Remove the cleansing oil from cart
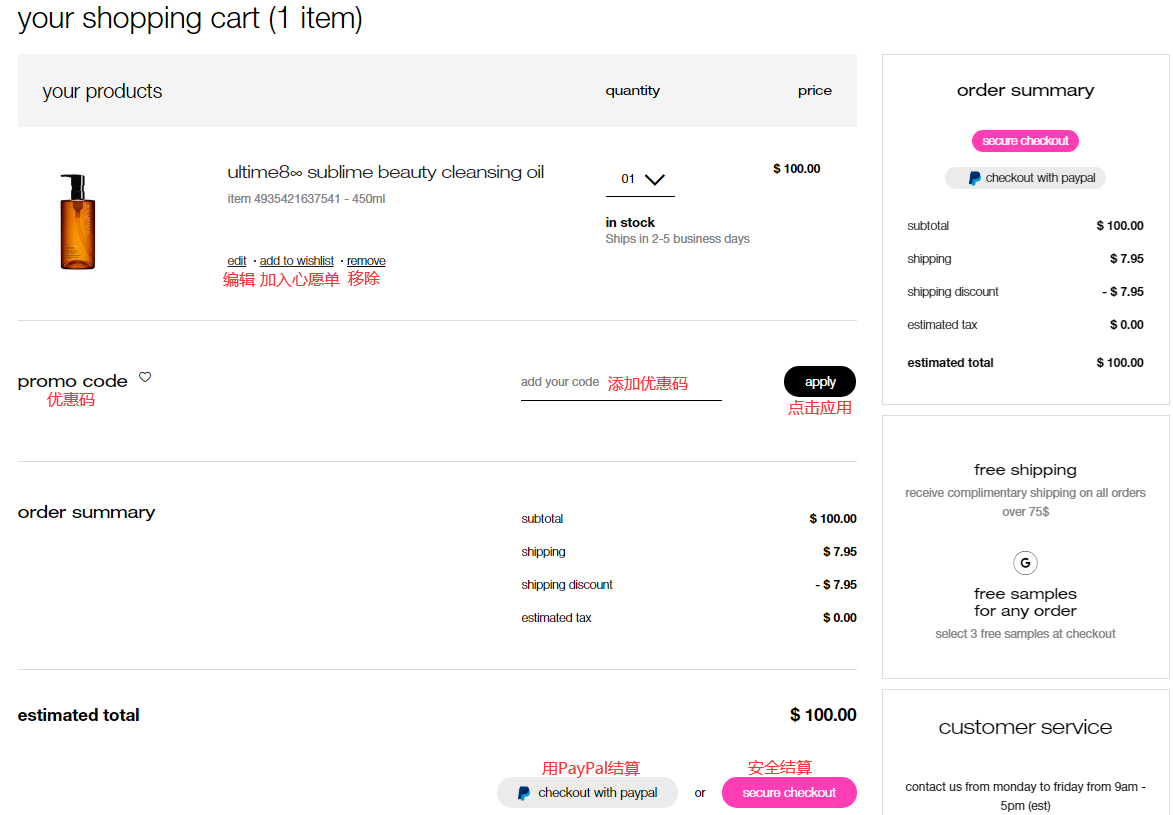Viewport: 1173px width, 815px height. tap(366, 261)
